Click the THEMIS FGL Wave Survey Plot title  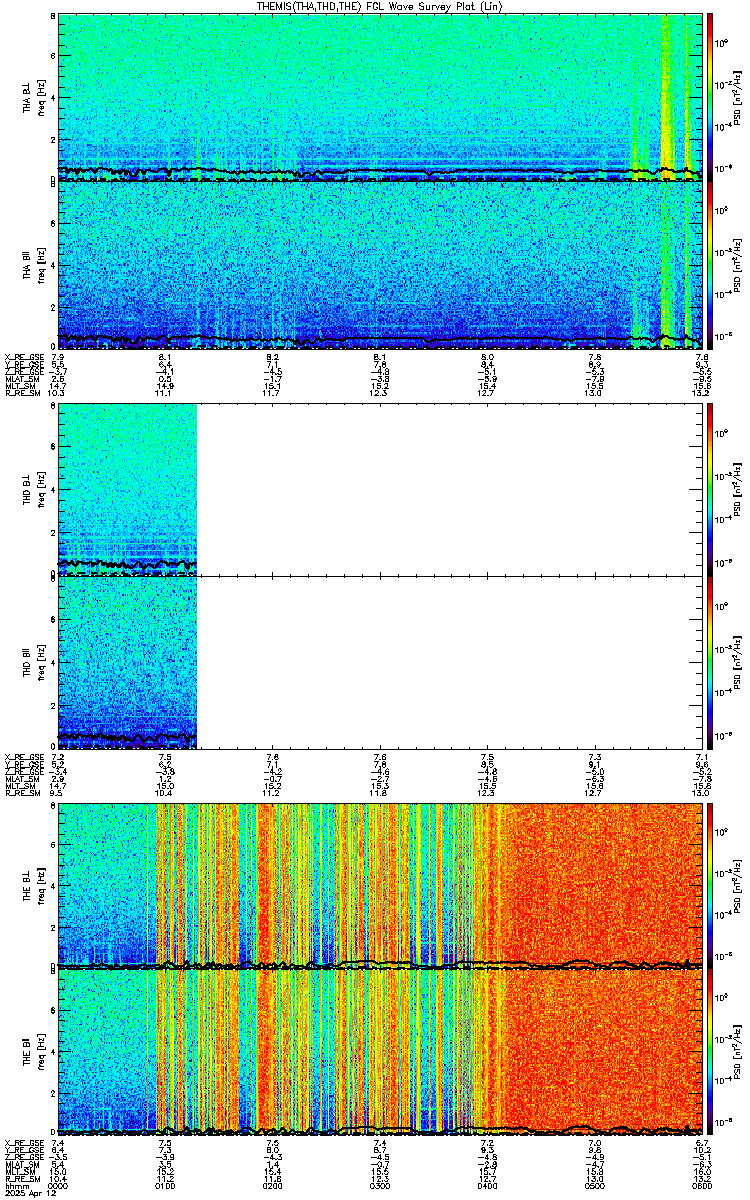coord(382,6)
